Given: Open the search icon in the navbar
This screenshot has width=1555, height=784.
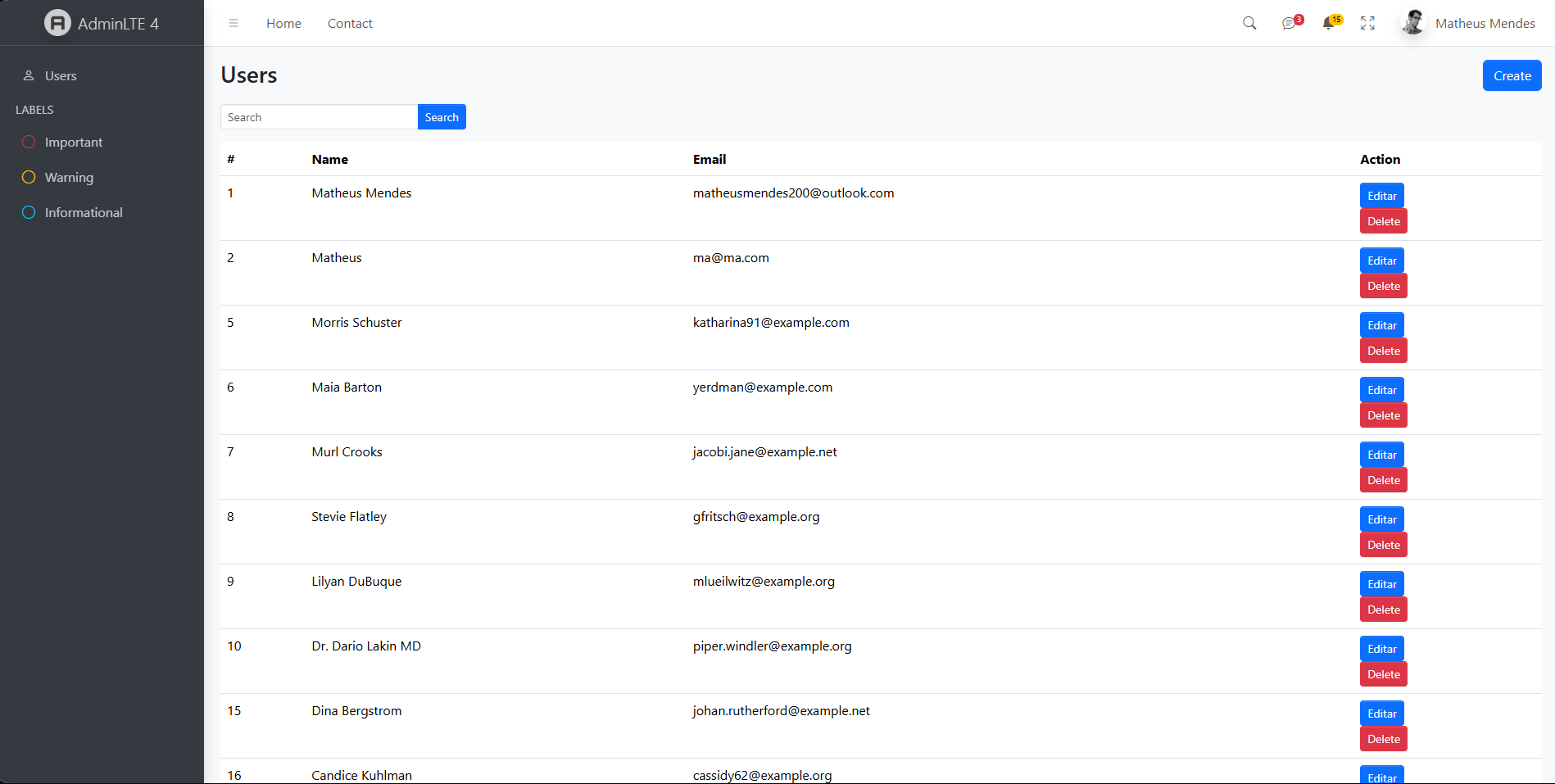Looking at the screenshot, I should pyautogui.click(x=1249, y=23).
